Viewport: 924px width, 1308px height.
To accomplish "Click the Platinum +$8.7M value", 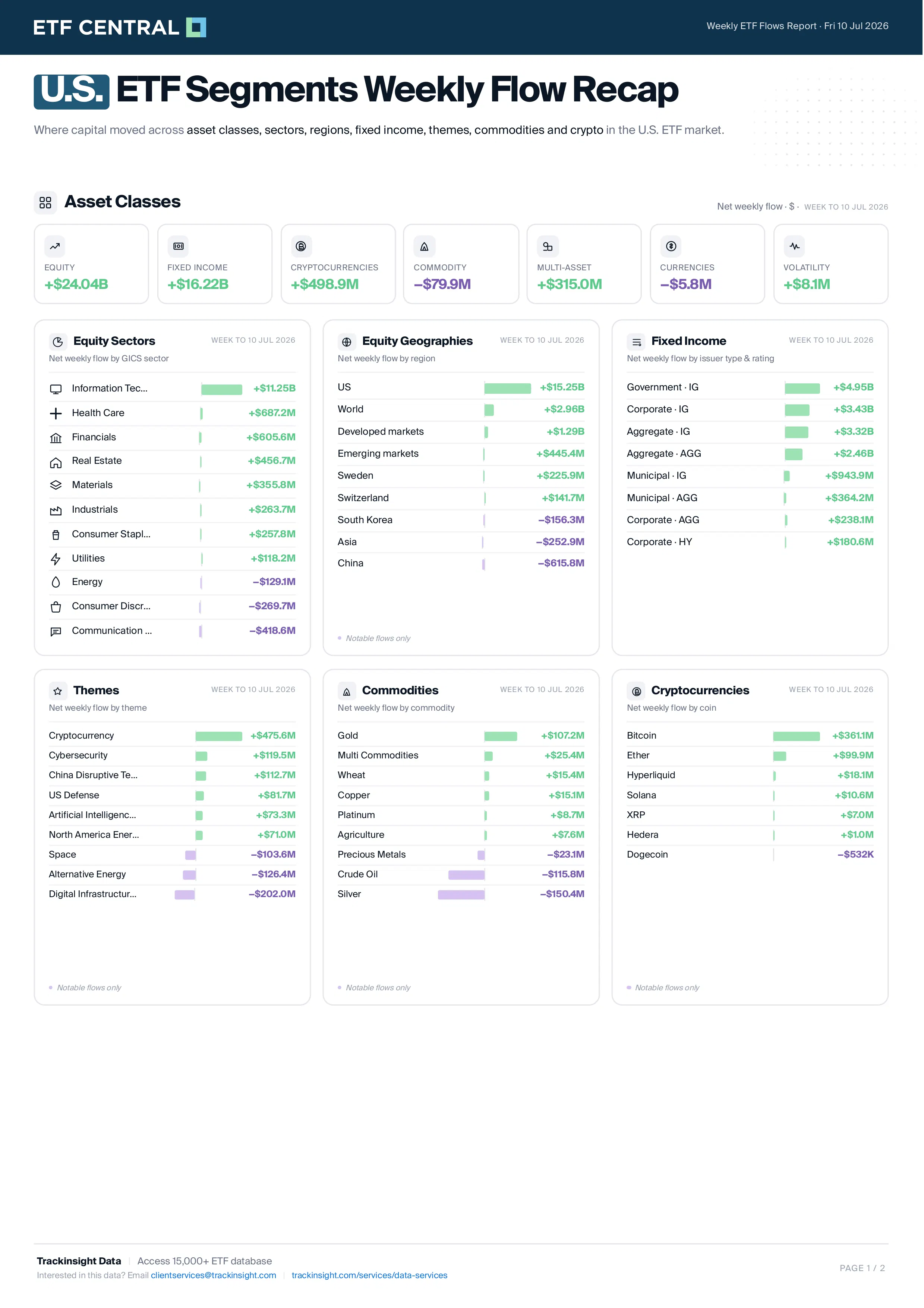I will (567, 815).
